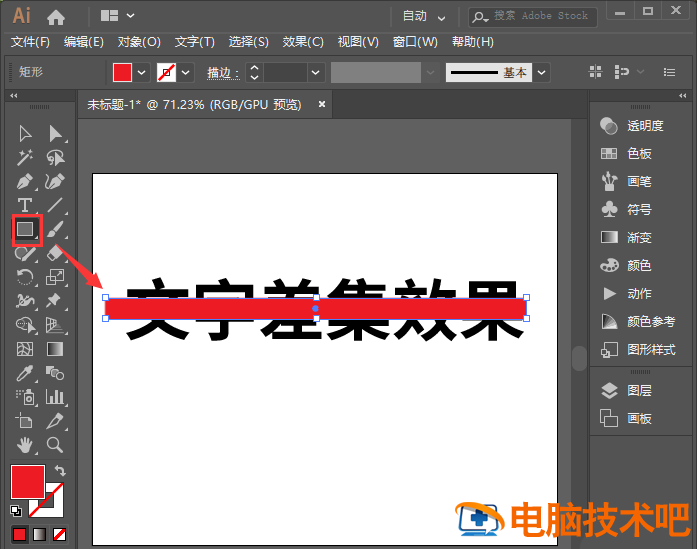Switch paint mode to Gradient
Image resolution: width=697 pixels, height=549 pixels.
point(39,534)
